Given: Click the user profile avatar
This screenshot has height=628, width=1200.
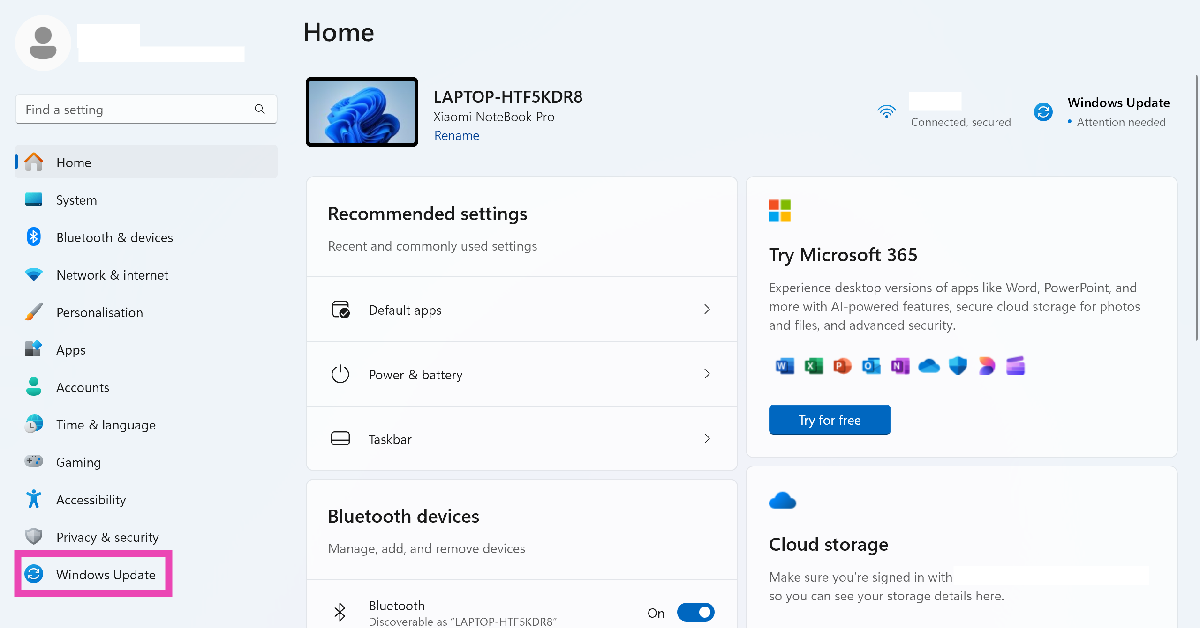Looking at the screenshot, I should click(x=42, y=42).
